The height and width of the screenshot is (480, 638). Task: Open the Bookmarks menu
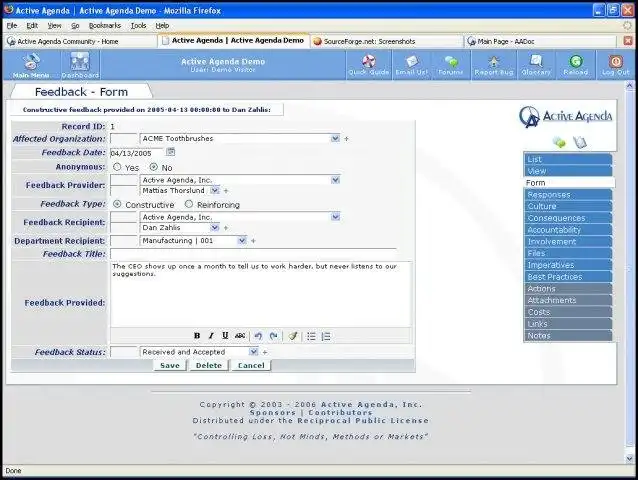pos(105,25)
